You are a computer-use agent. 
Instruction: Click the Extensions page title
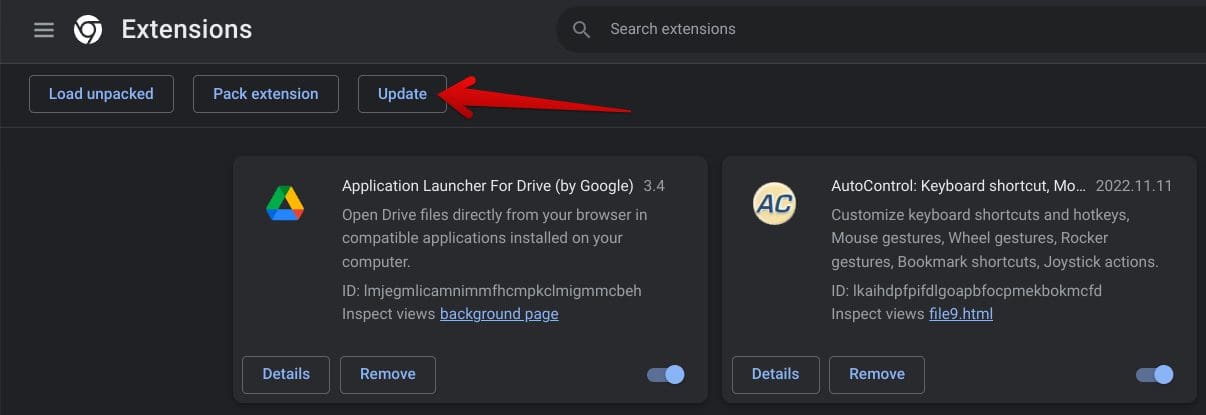tap(187, 30)
